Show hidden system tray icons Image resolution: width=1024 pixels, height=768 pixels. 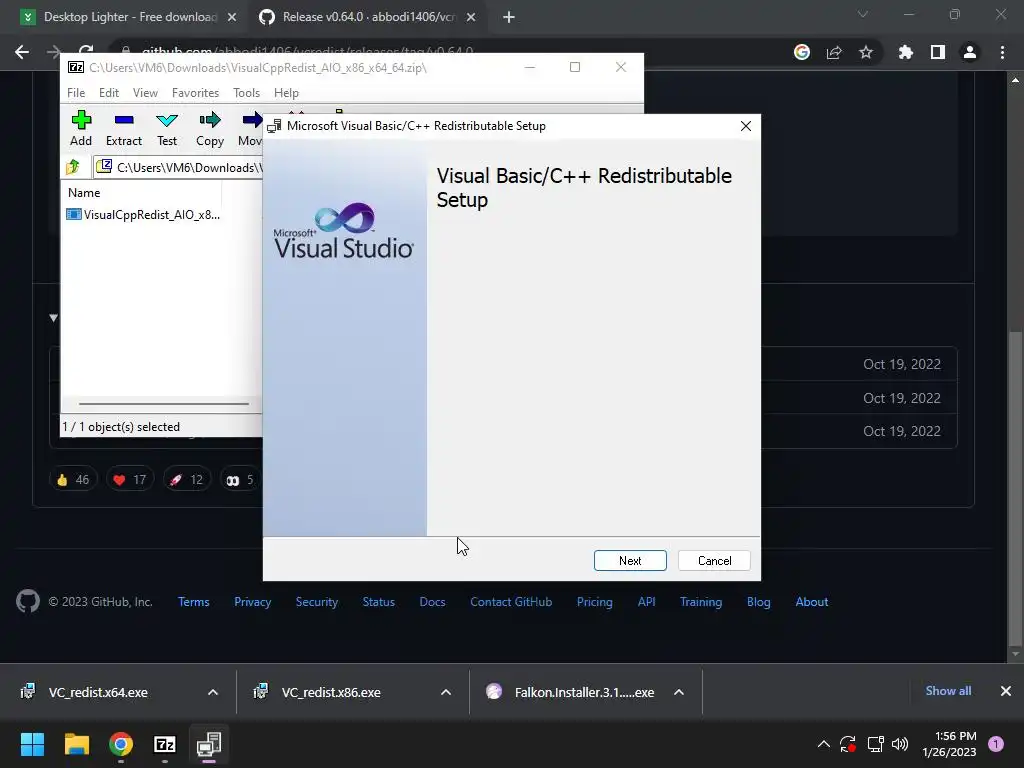click(824, 744)
